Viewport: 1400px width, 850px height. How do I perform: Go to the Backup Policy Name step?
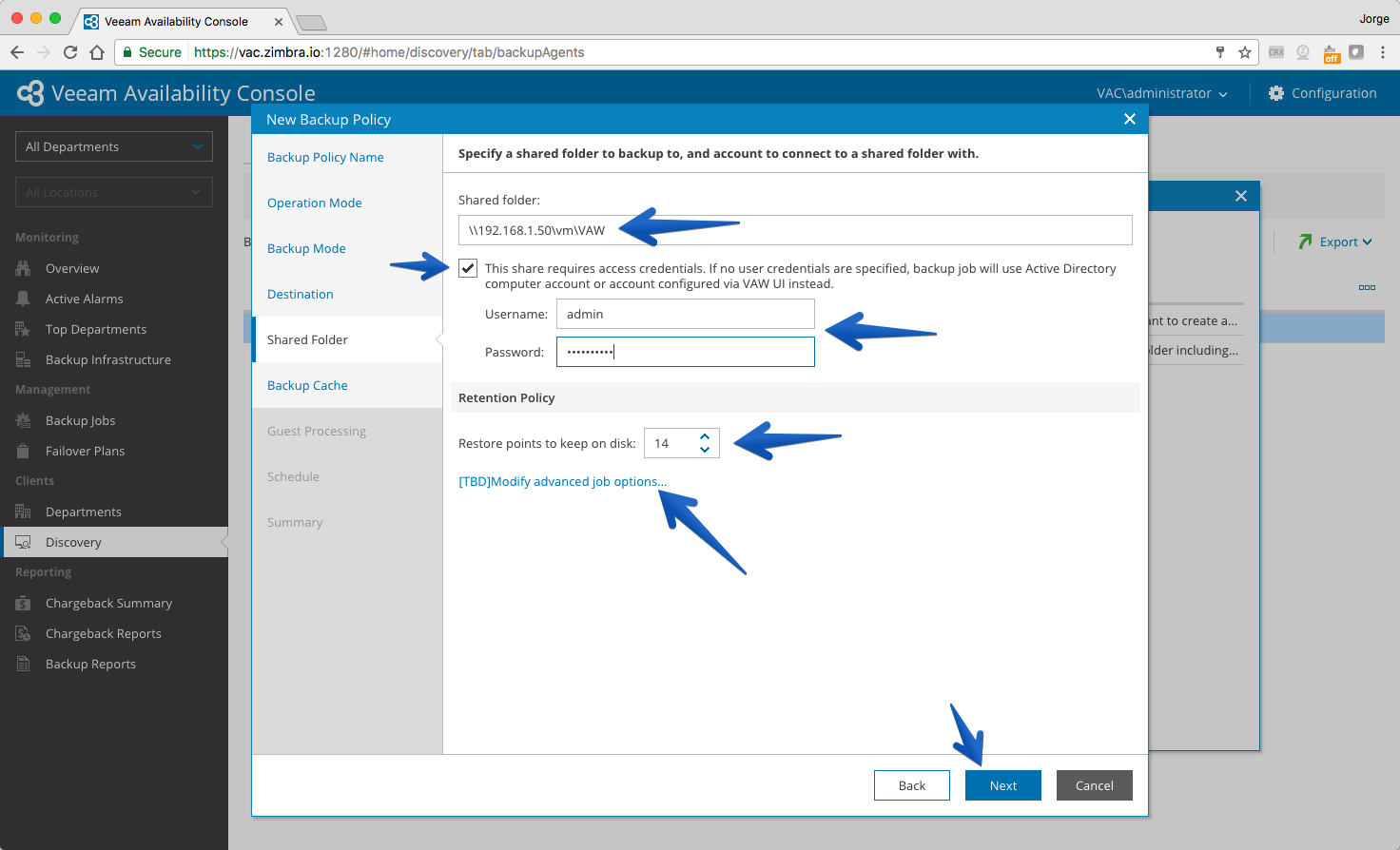(x=325, y=157)
